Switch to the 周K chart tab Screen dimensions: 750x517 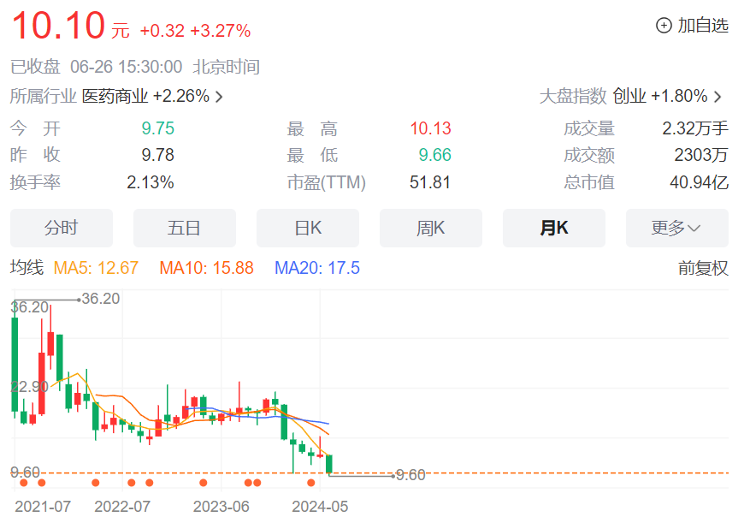[430, 228]
